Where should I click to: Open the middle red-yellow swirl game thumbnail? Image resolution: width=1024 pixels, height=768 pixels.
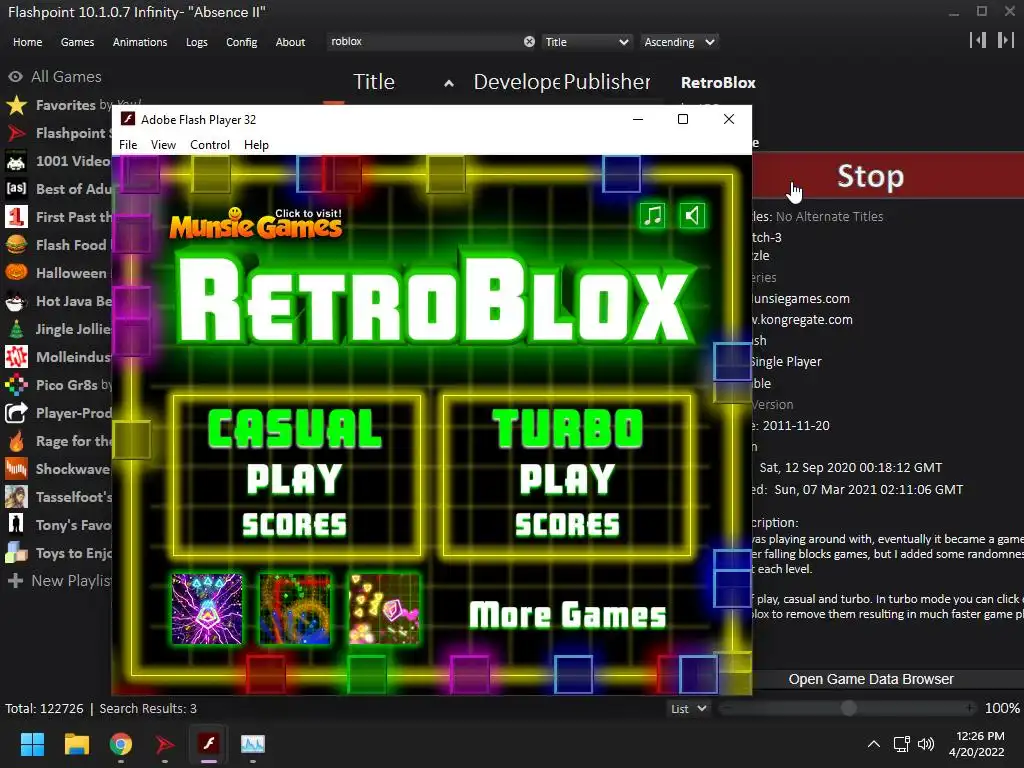click(295, 609)
